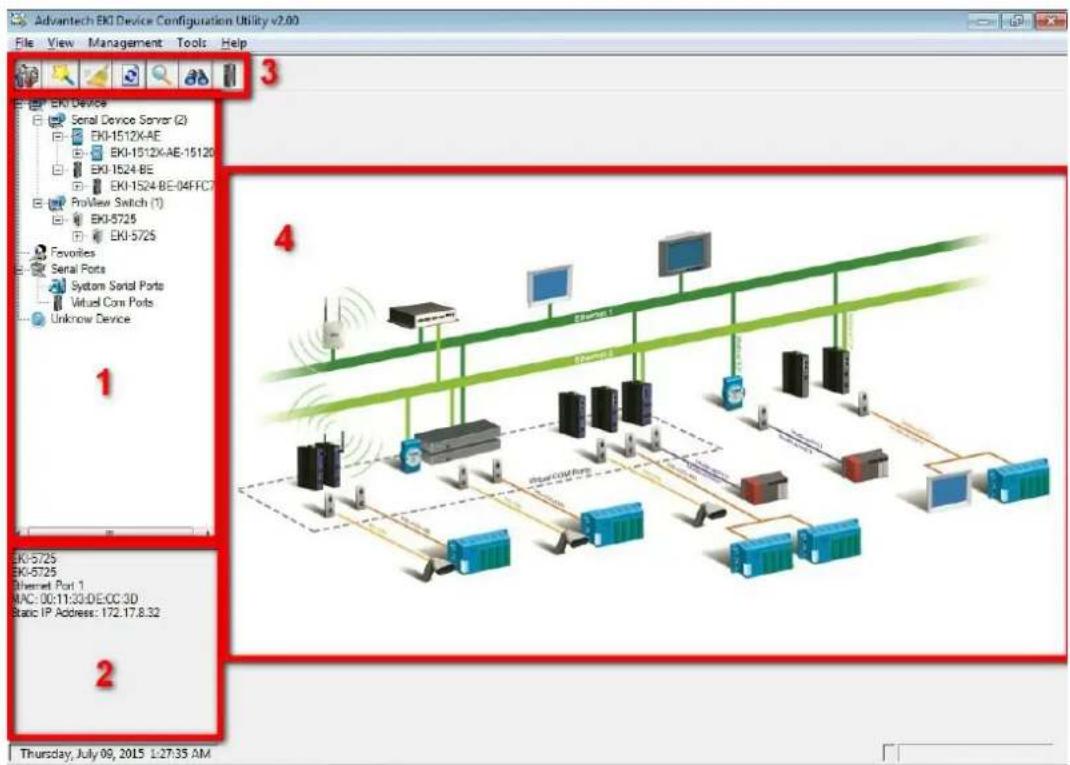
Task: Click the Static IP Address 172.17.8.32 text
Action: [86, 613]
